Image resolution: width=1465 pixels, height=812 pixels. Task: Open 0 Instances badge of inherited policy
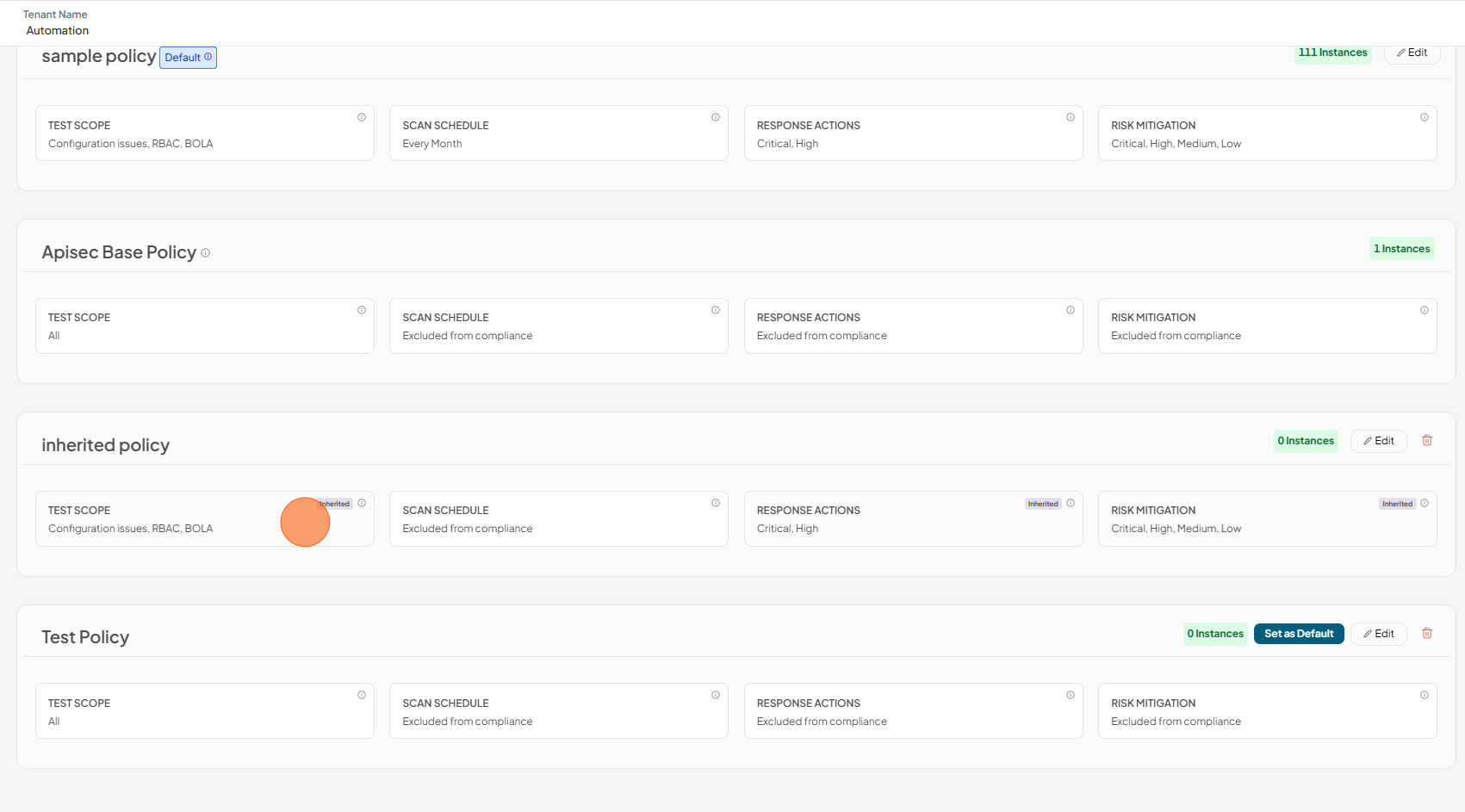(1306, 441)
